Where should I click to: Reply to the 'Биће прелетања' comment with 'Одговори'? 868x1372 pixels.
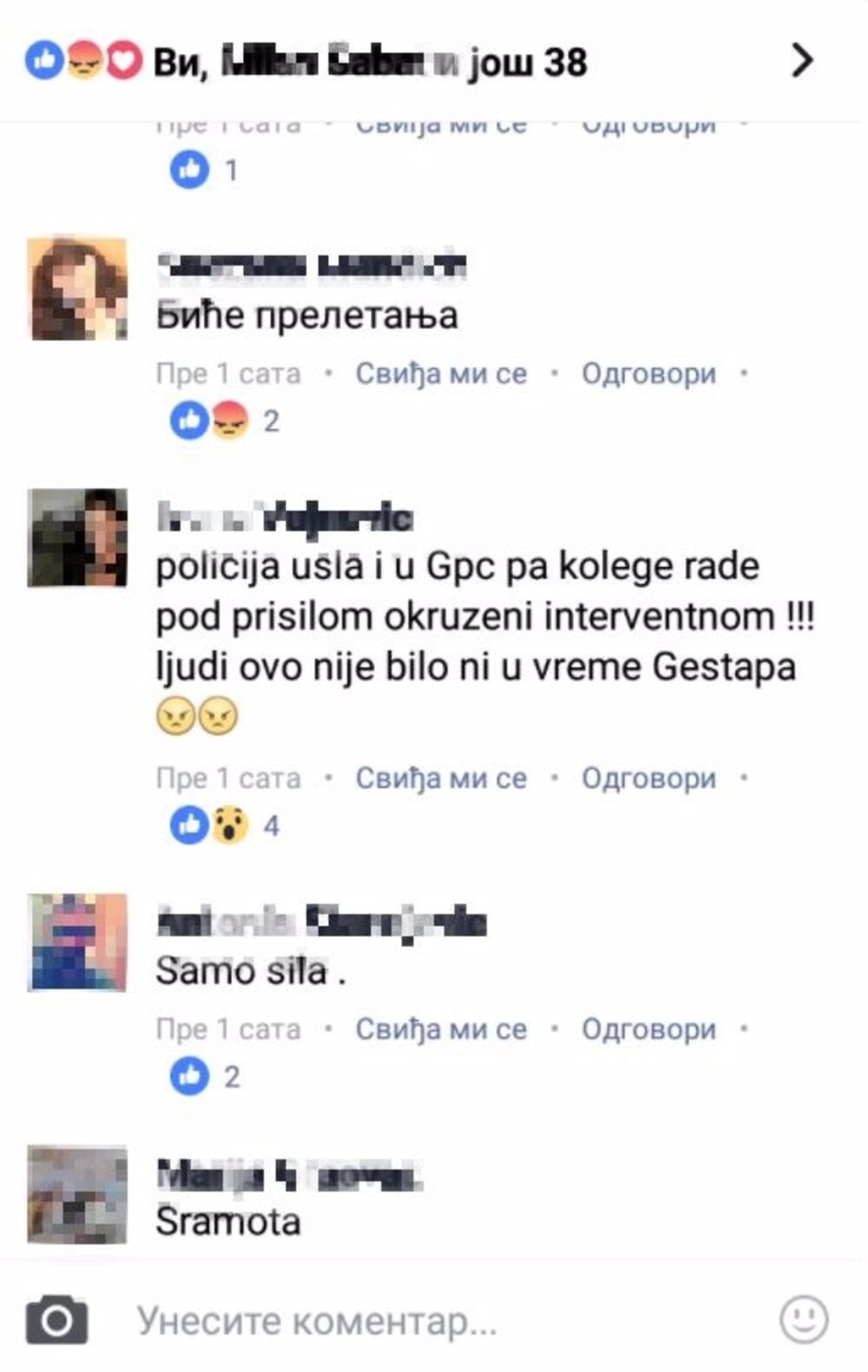pos(648,374)
